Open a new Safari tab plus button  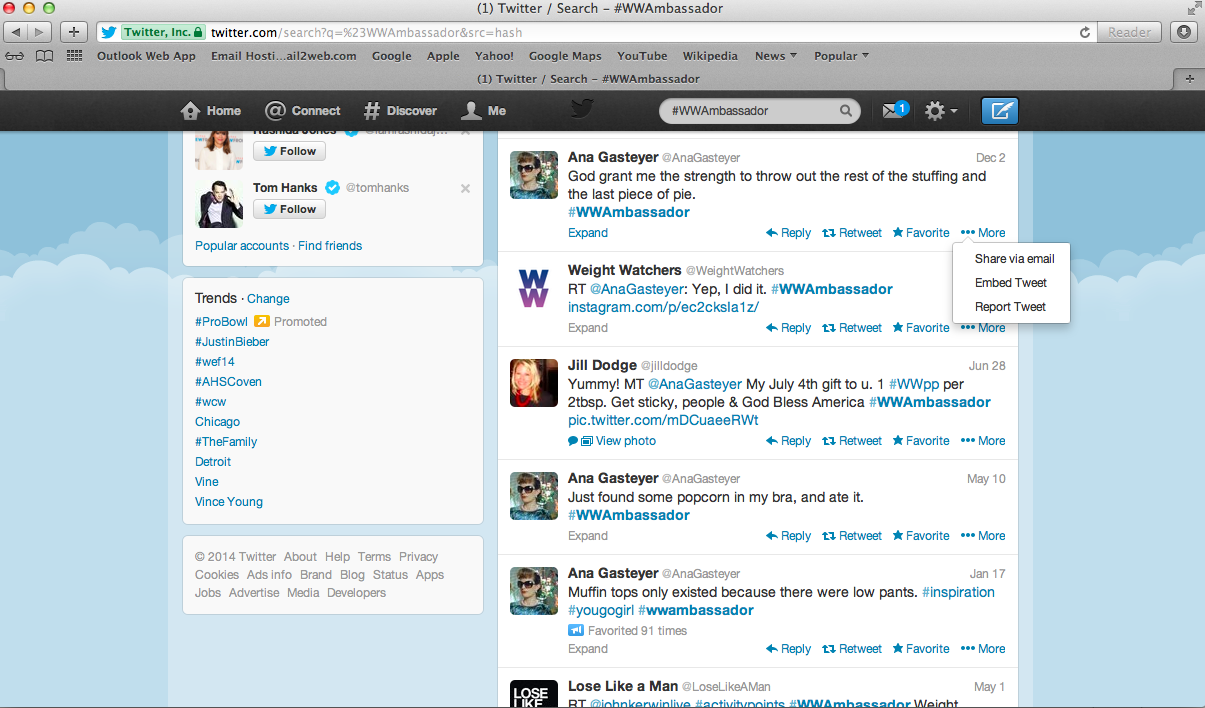click(x=1190, y=78)
